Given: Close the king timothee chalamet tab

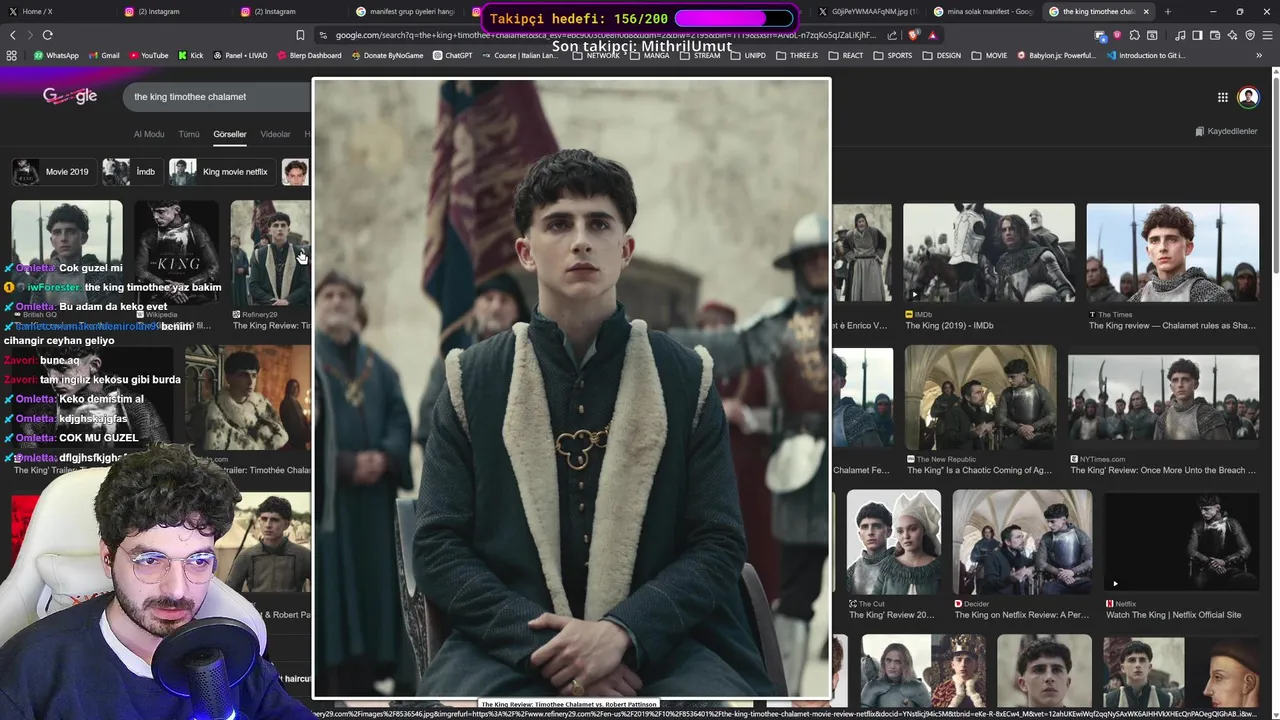Looking at the screenshot, I should pos(1146,11).
